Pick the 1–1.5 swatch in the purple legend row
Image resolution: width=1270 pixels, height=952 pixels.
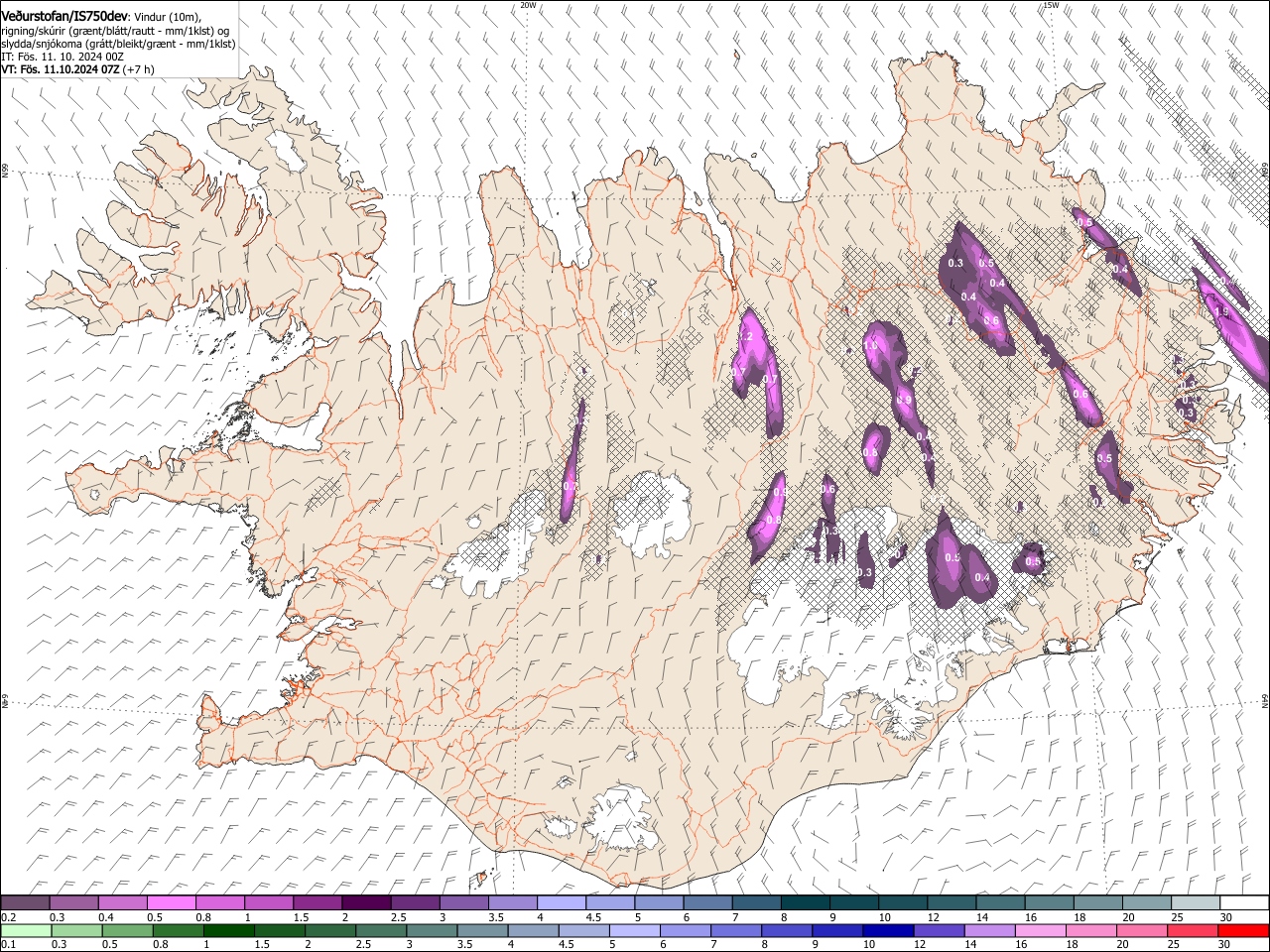[268, 903]
